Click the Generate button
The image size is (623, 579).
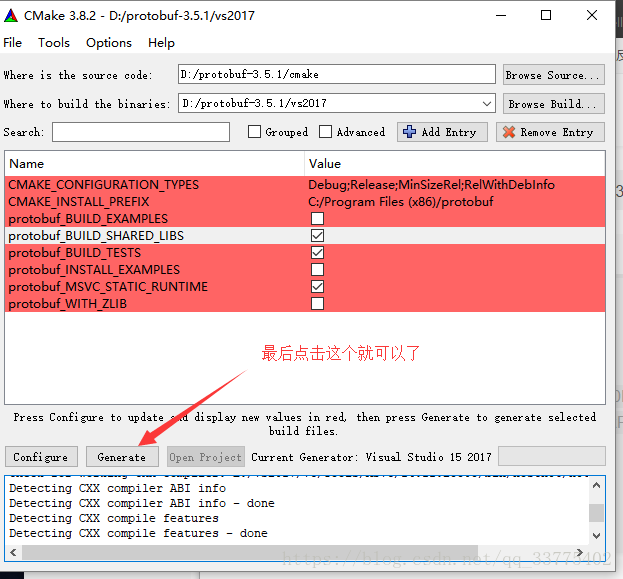[x=122, y=457]
